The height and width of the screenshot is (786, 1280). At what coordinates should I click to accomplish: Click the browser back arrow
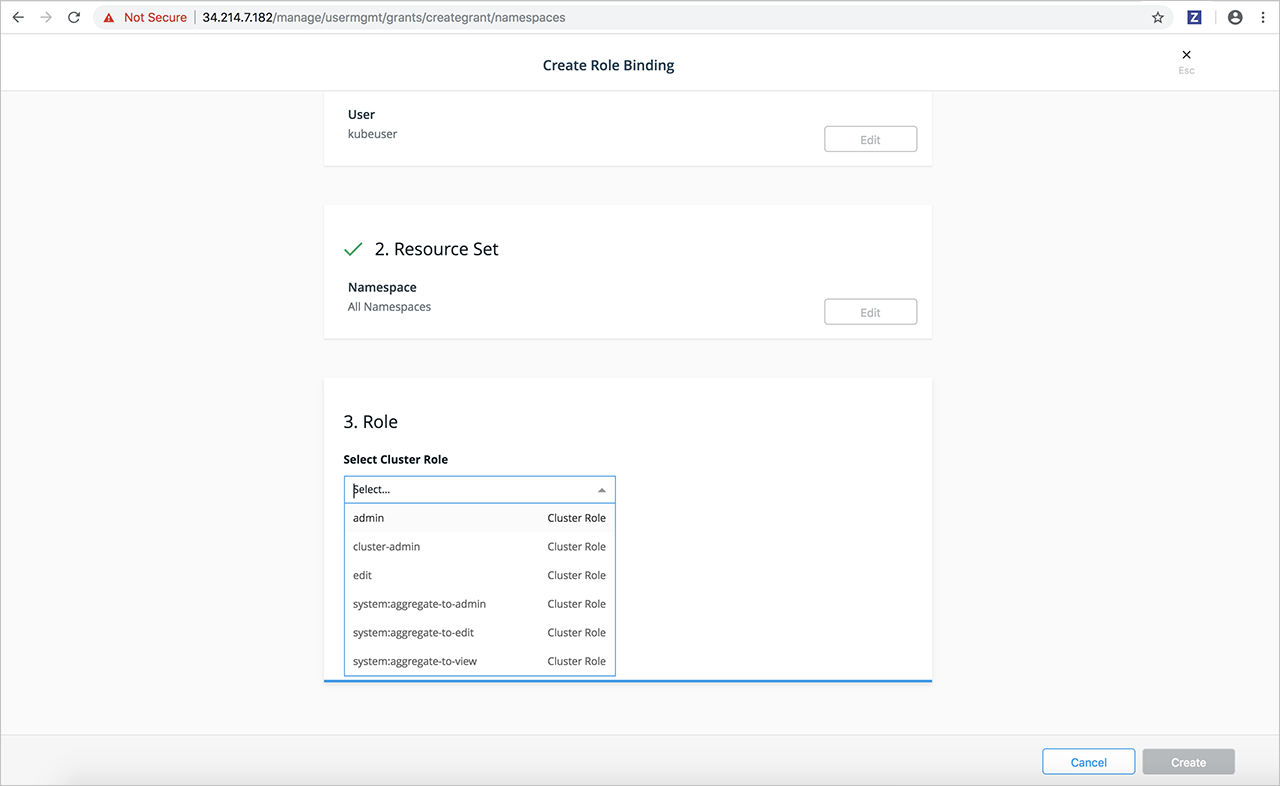pyautogui.click(x=18, y=17)
